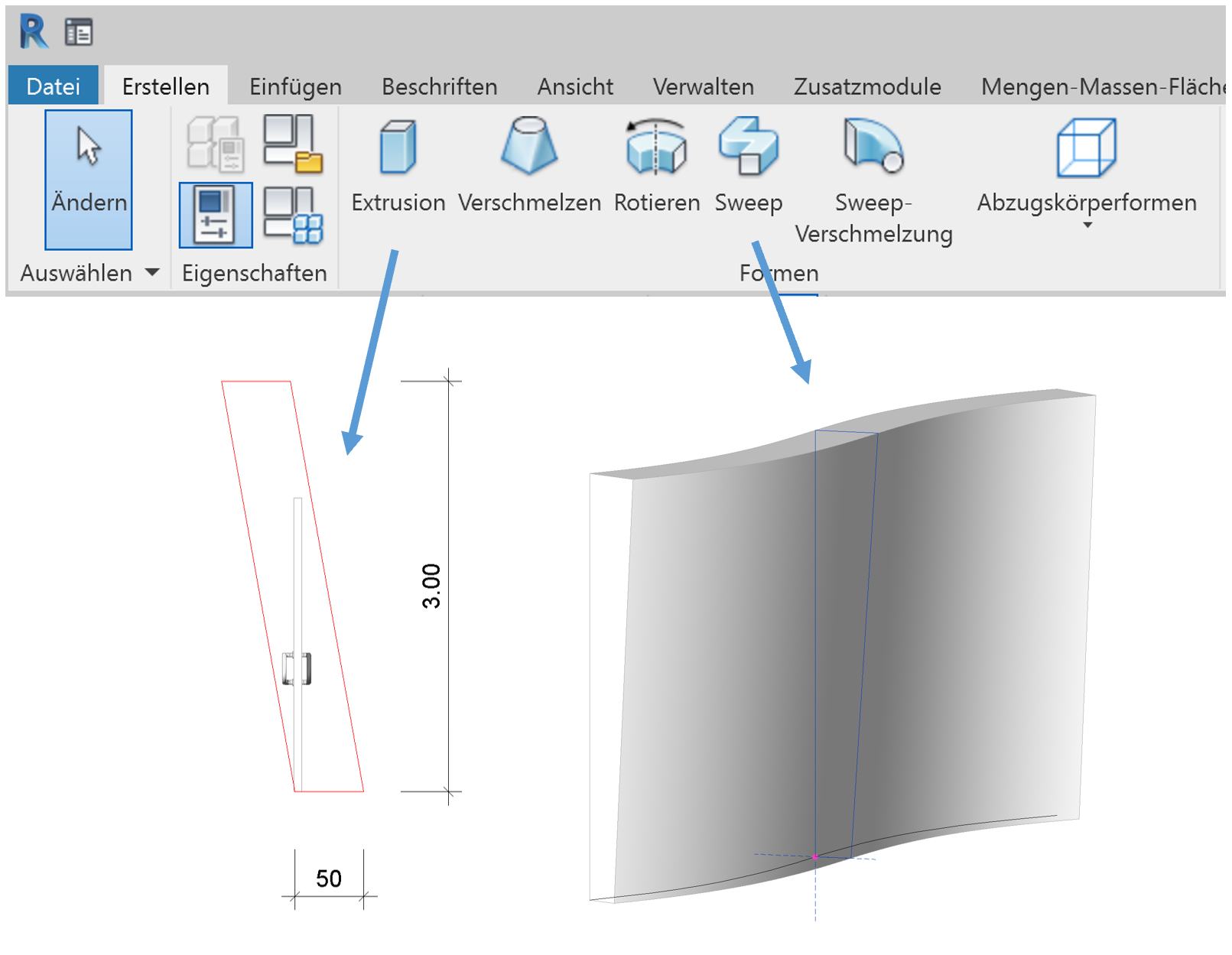Select the Rotieren form tool
The width and height of the screenshot is (1232, 955).
pos(657,165)
